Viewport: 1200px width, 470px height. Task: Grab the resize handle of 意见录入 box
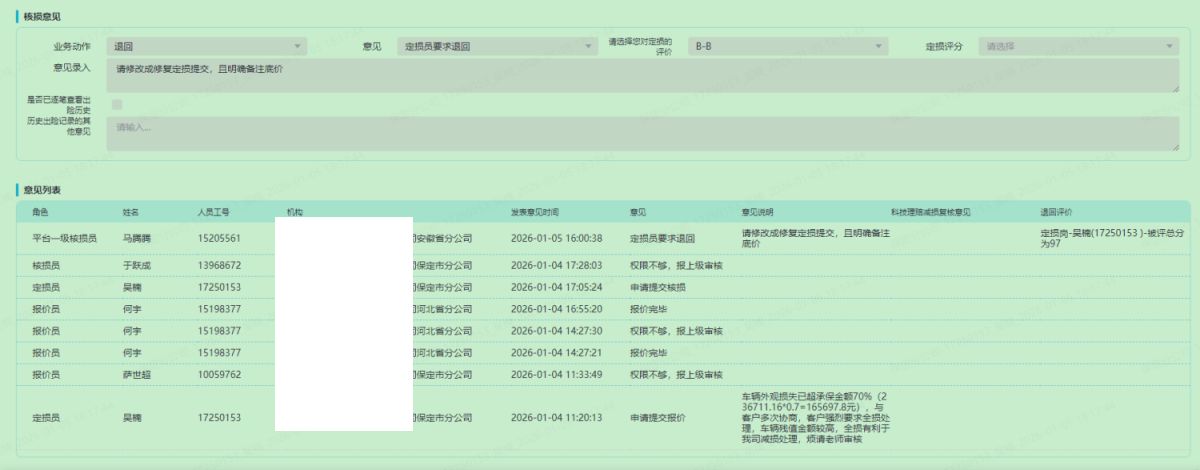click(x=1175, y=89)
